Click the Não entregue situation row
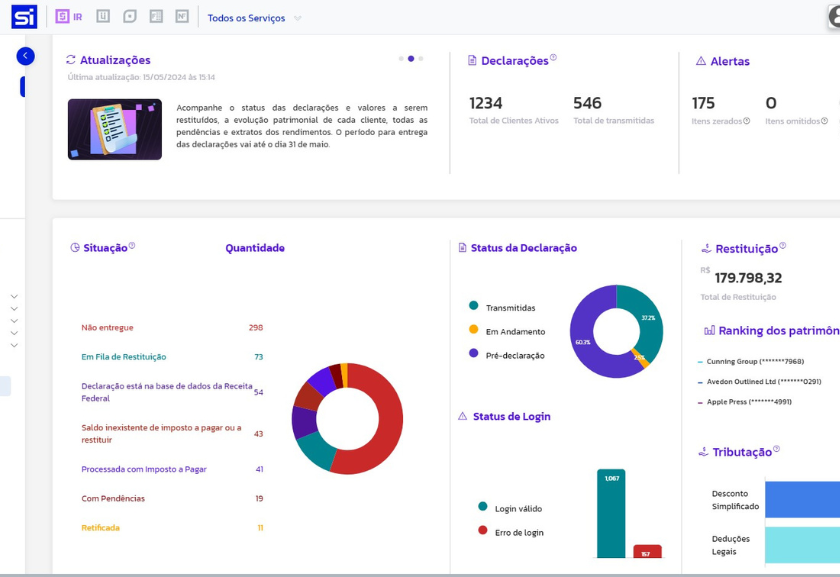 coord(107,328)
